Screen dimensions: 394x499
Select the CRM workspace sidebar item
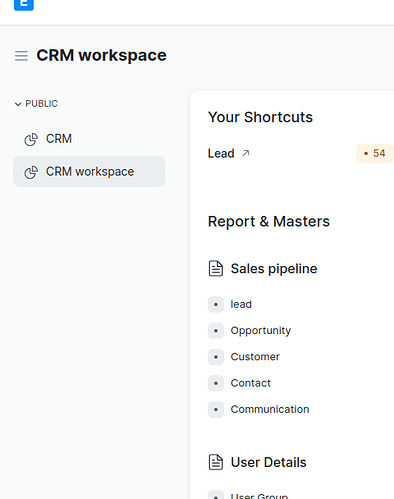89,172
